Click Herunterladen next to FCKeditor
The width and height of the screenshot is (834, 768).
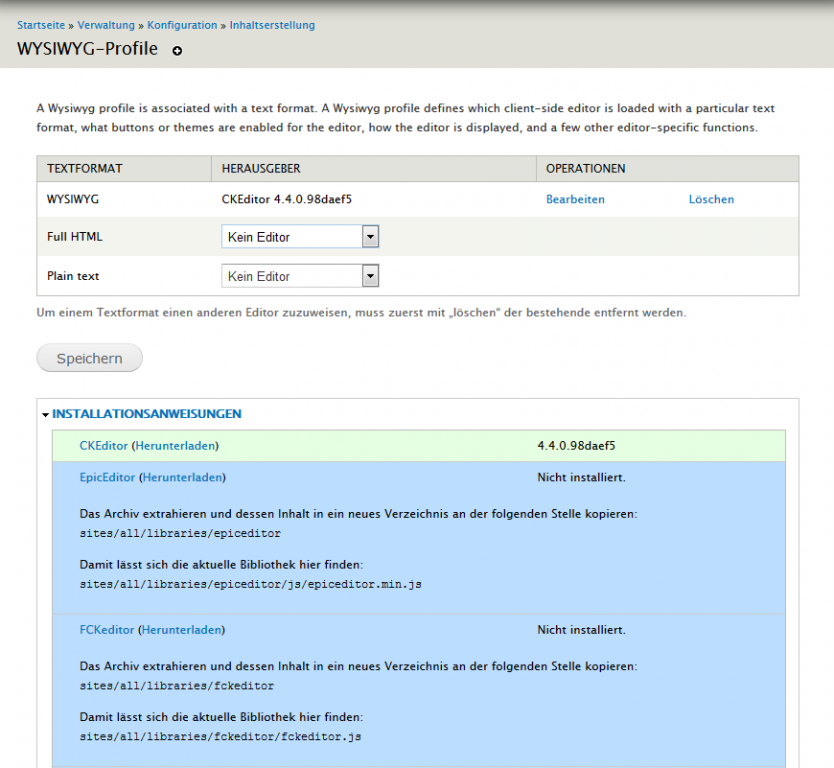181,630
